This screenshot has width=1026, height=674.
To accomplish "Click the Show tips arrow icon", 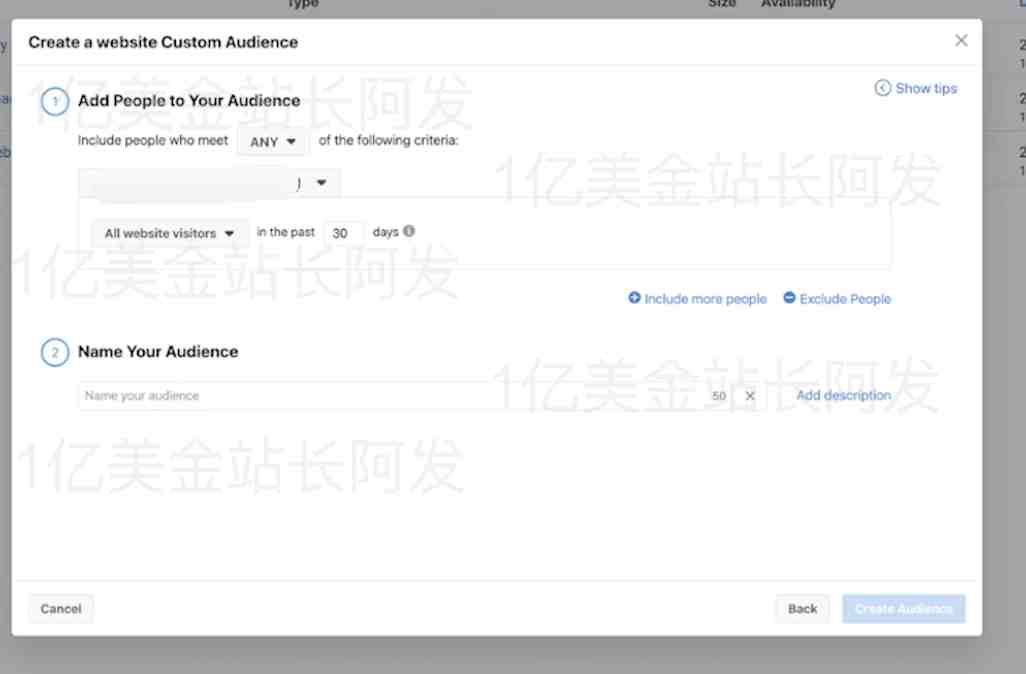I will click(882, 88).
